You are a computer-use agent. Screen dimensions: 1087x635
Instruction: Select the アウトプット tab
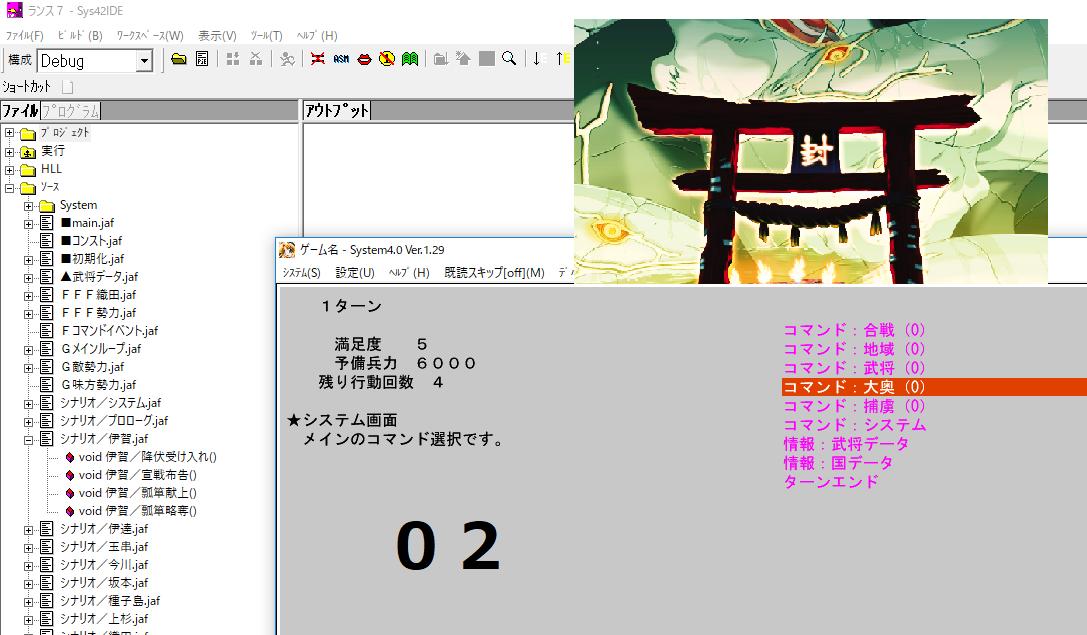click(337, 110)
